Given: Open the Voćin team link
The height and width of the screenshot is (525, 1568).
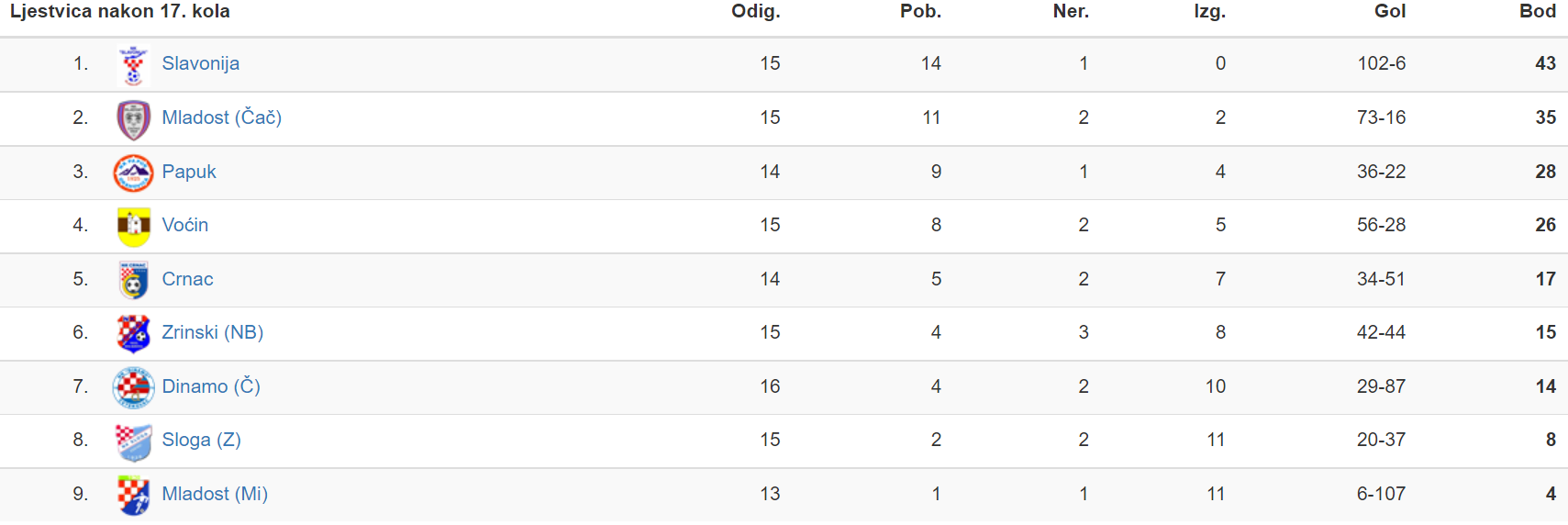Looking at the screenshot, I should pos(184,225).
